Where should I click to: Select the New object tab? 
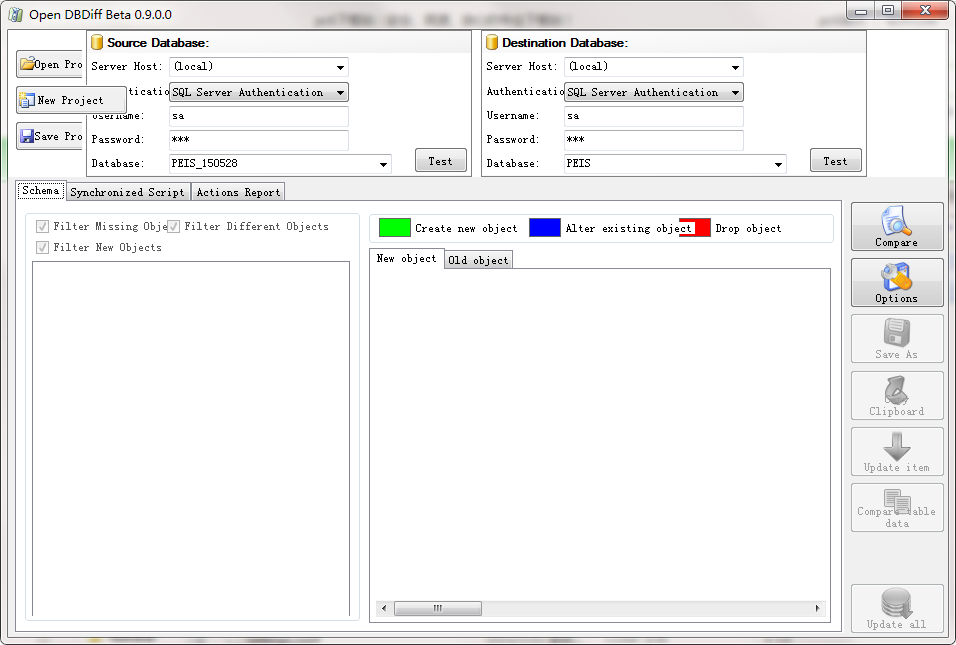point(407,258)
